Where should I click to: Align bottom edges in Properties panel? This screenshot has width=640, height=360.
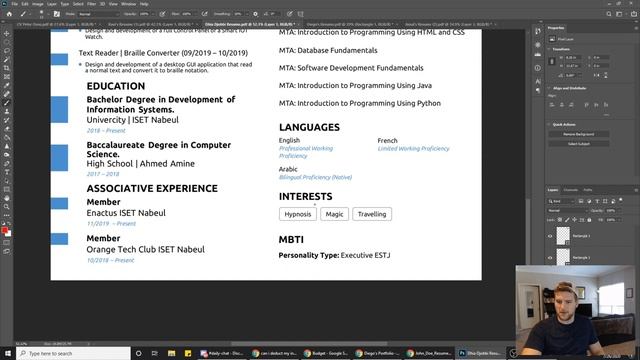click(606, 105)
